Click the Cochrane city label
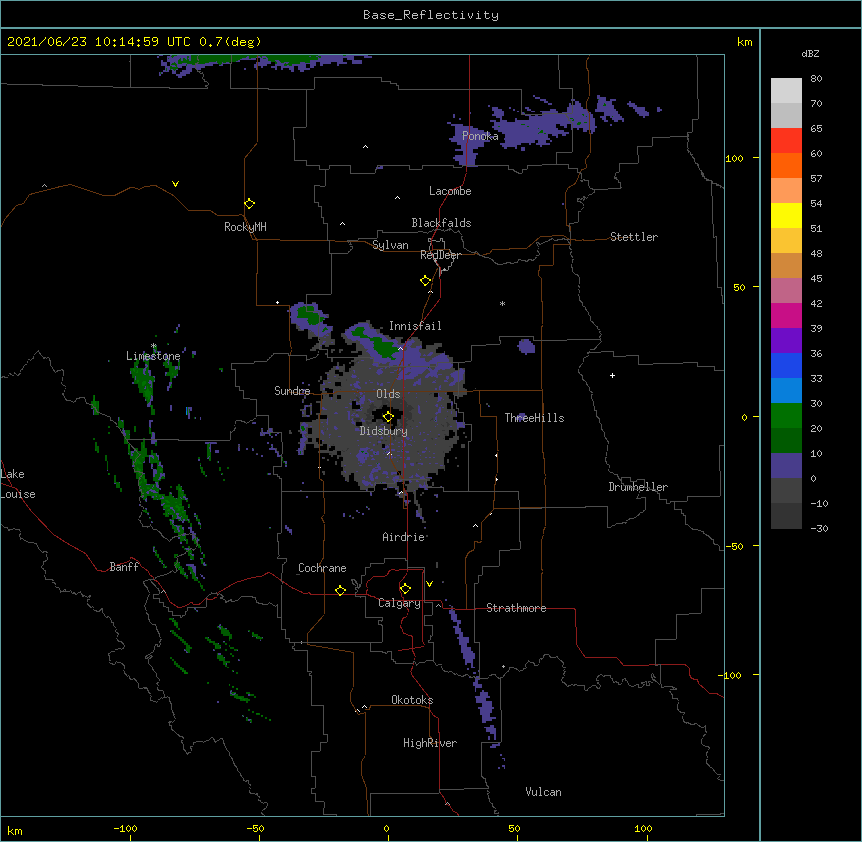Image resolution: width=862 pixels, height=842 pixels. [x=322, y=568]
